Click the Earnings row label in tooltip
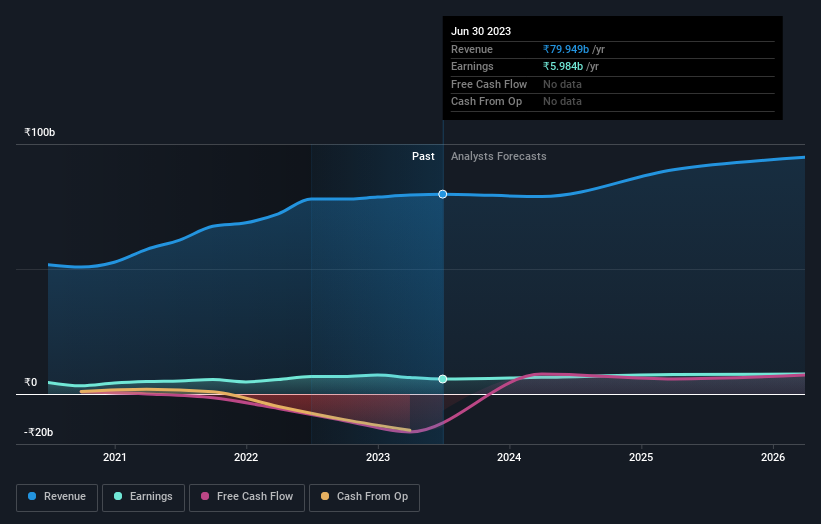The width and height of the screenshot is (821, 524). pyautogui.click(x=472, y=66)
